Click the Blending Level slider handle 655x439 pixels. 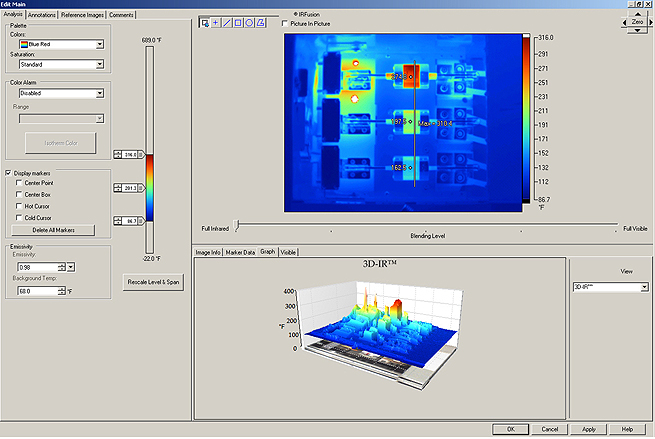click(237, 226)
